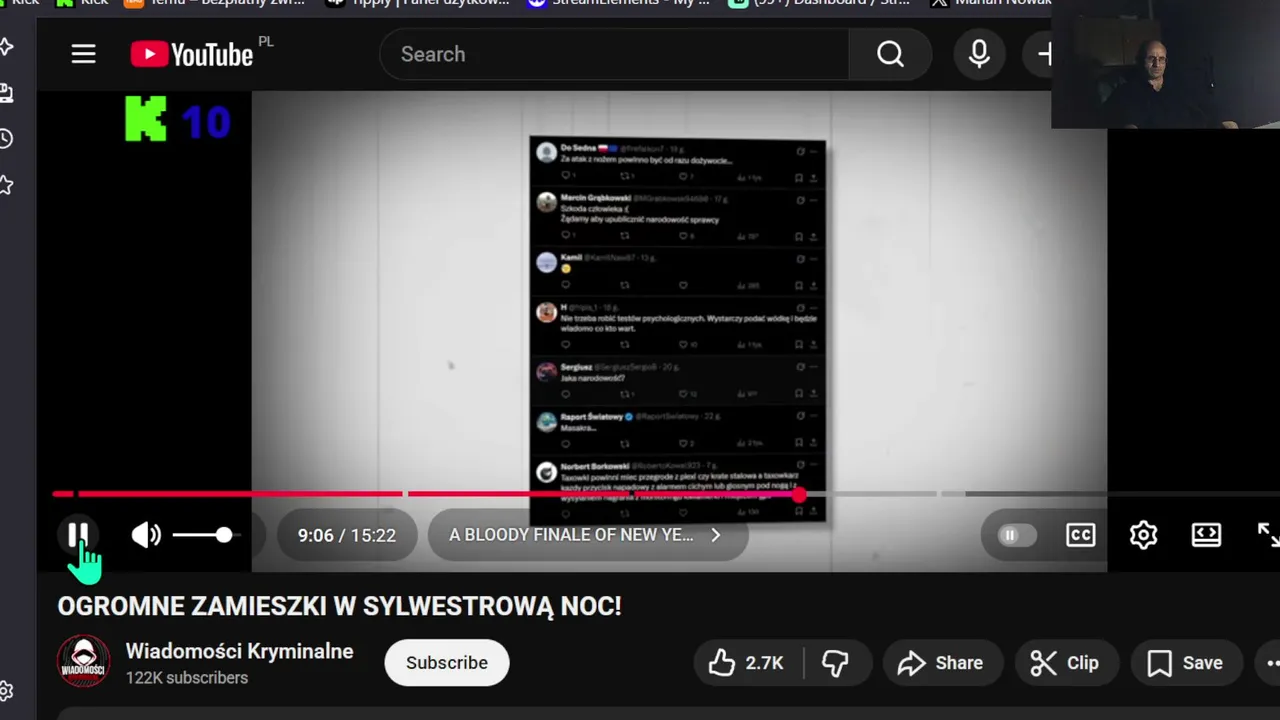Image resolution: width=1280 pixels, height=720 pixels.
Task: Open chapter list A BLOODY FINALE OF NEW YE...
Action: click(x=587, y=535)
